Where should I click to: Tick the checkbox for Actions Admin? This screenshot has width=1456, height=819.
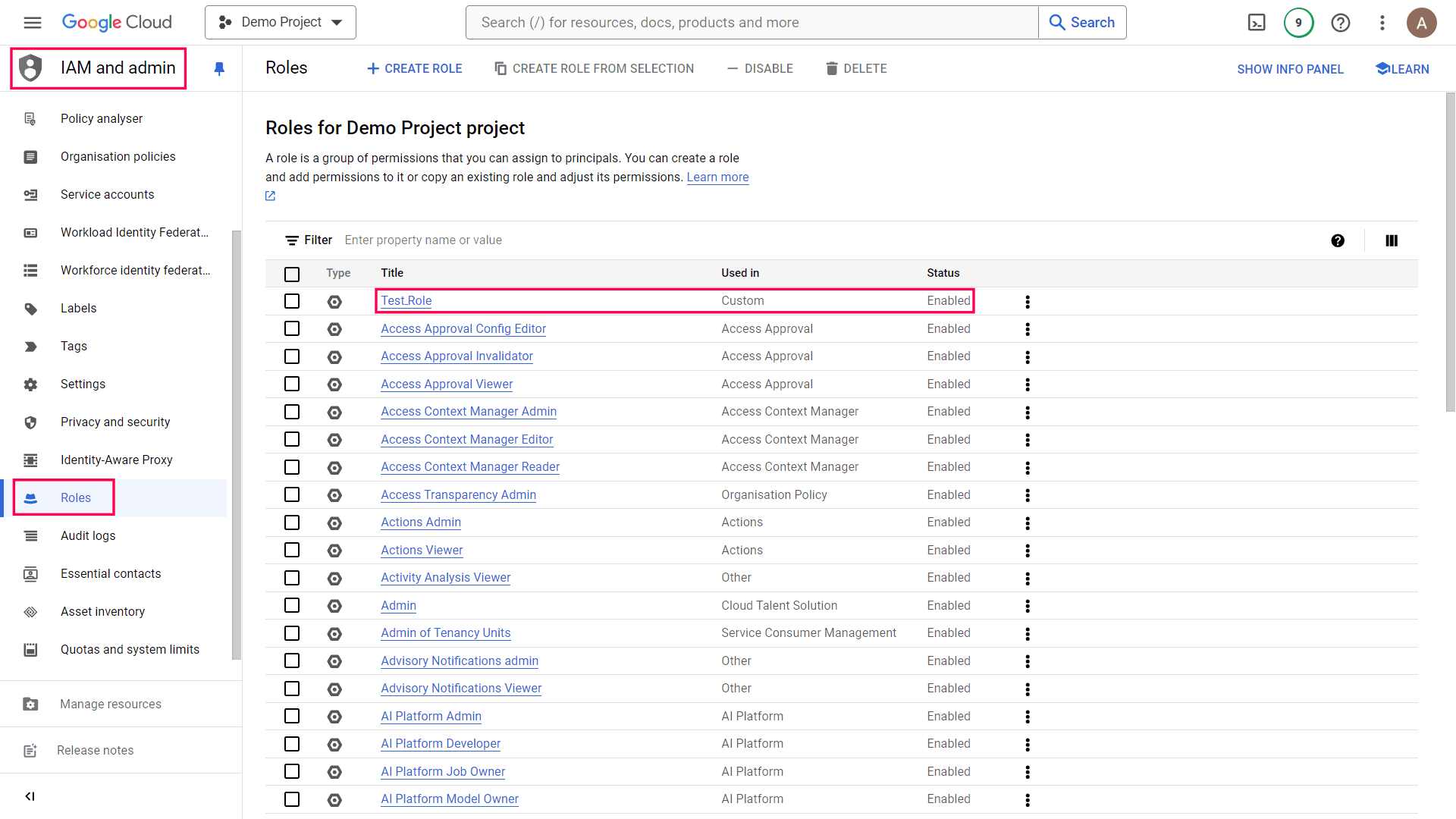click(292, 522)
